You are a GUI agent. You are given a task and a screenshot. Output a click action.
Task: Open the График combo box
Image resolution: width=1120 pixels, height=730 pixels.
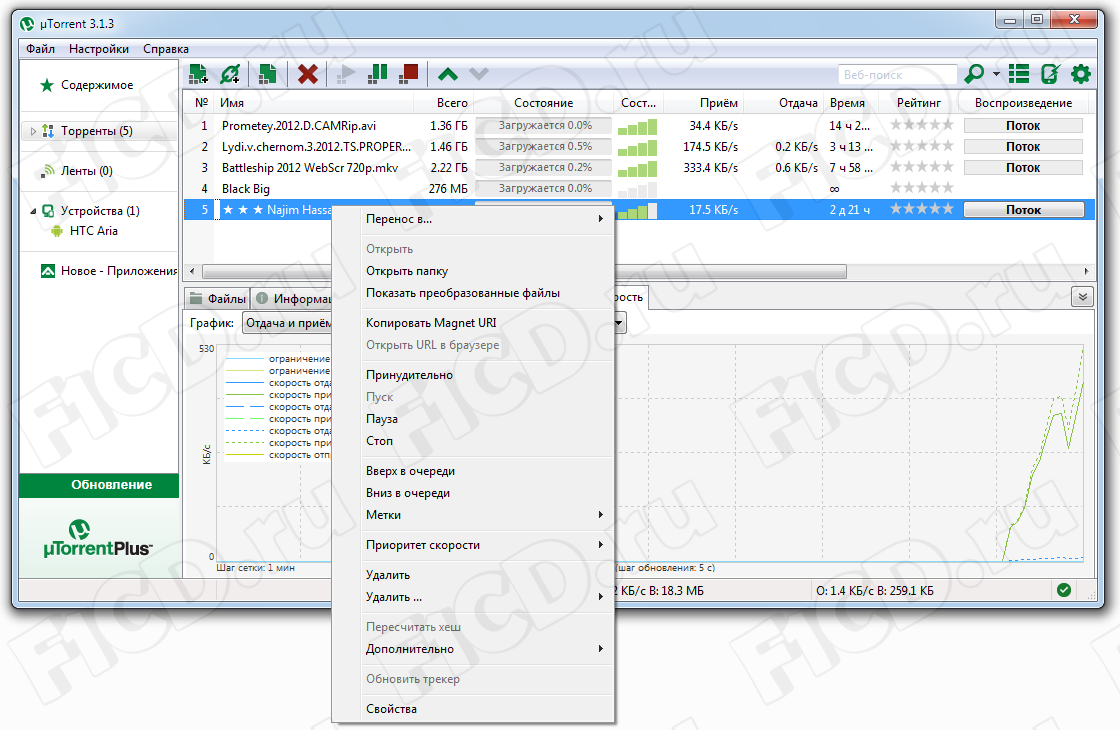click(434, 324)
